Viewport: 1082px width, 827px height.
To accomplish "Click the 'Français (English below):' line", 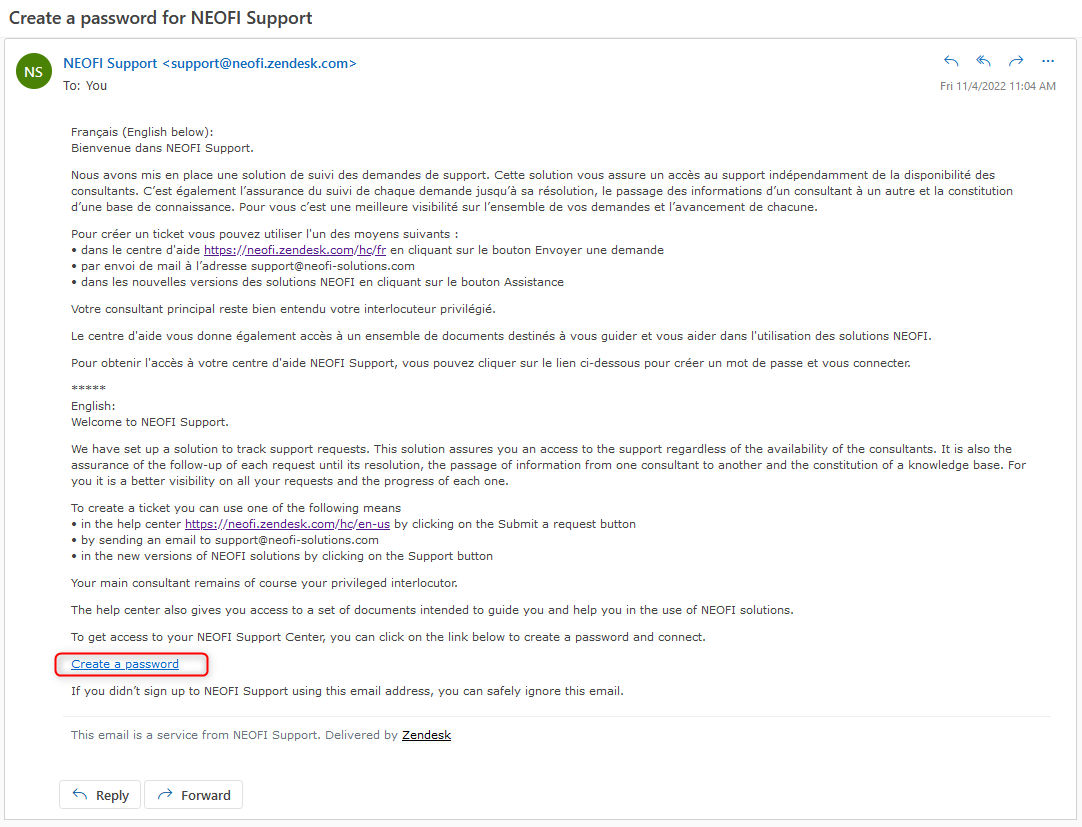I will point(142,132).
